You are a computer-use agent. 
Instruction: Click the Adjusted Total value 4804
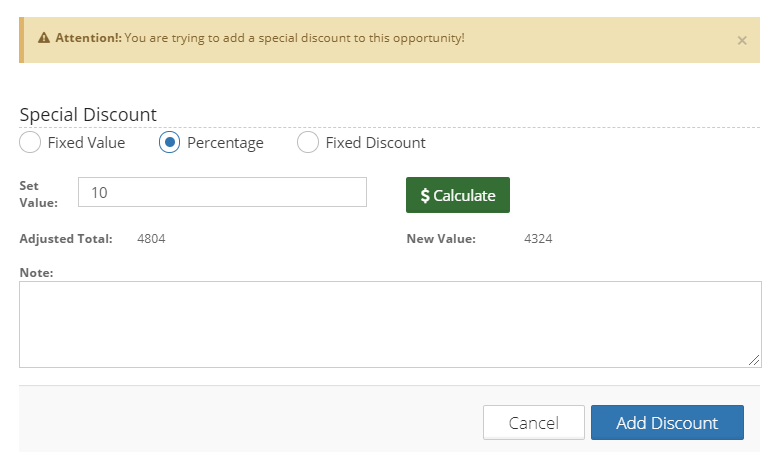[x=151, y=239]
